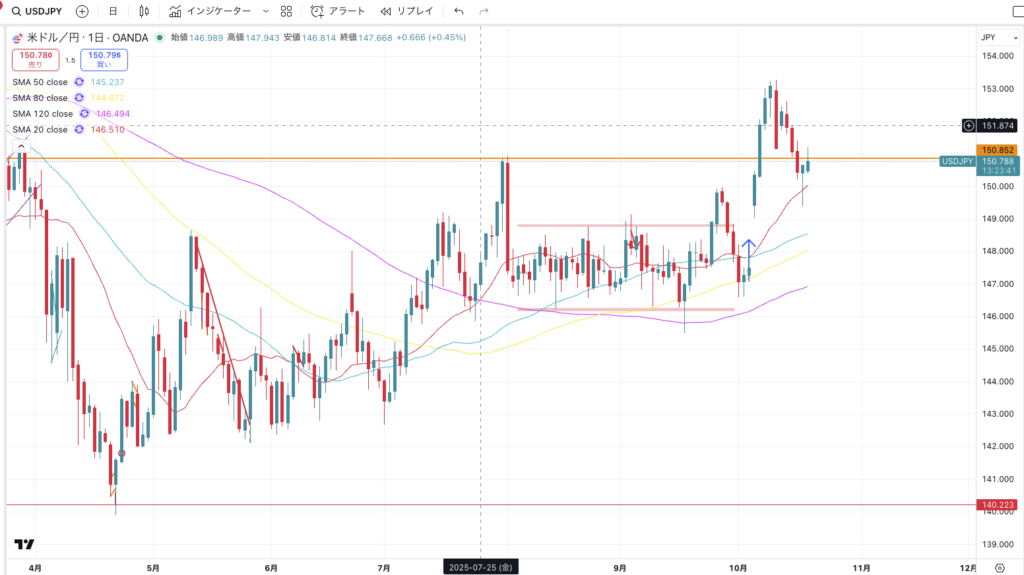Click the undo arrow in toolbar

458,11
